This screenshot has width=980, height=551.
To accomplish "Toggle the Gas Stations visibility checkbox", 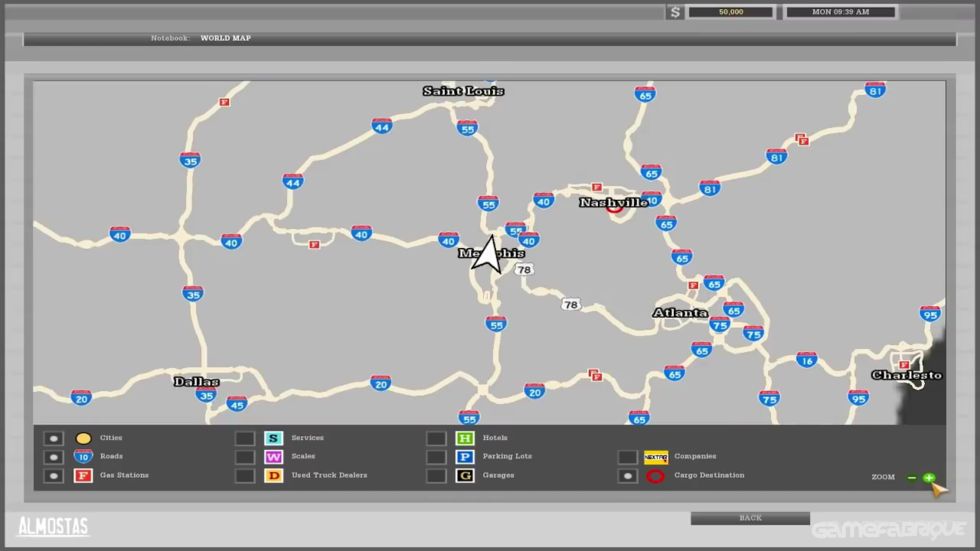I will point(54,476).
